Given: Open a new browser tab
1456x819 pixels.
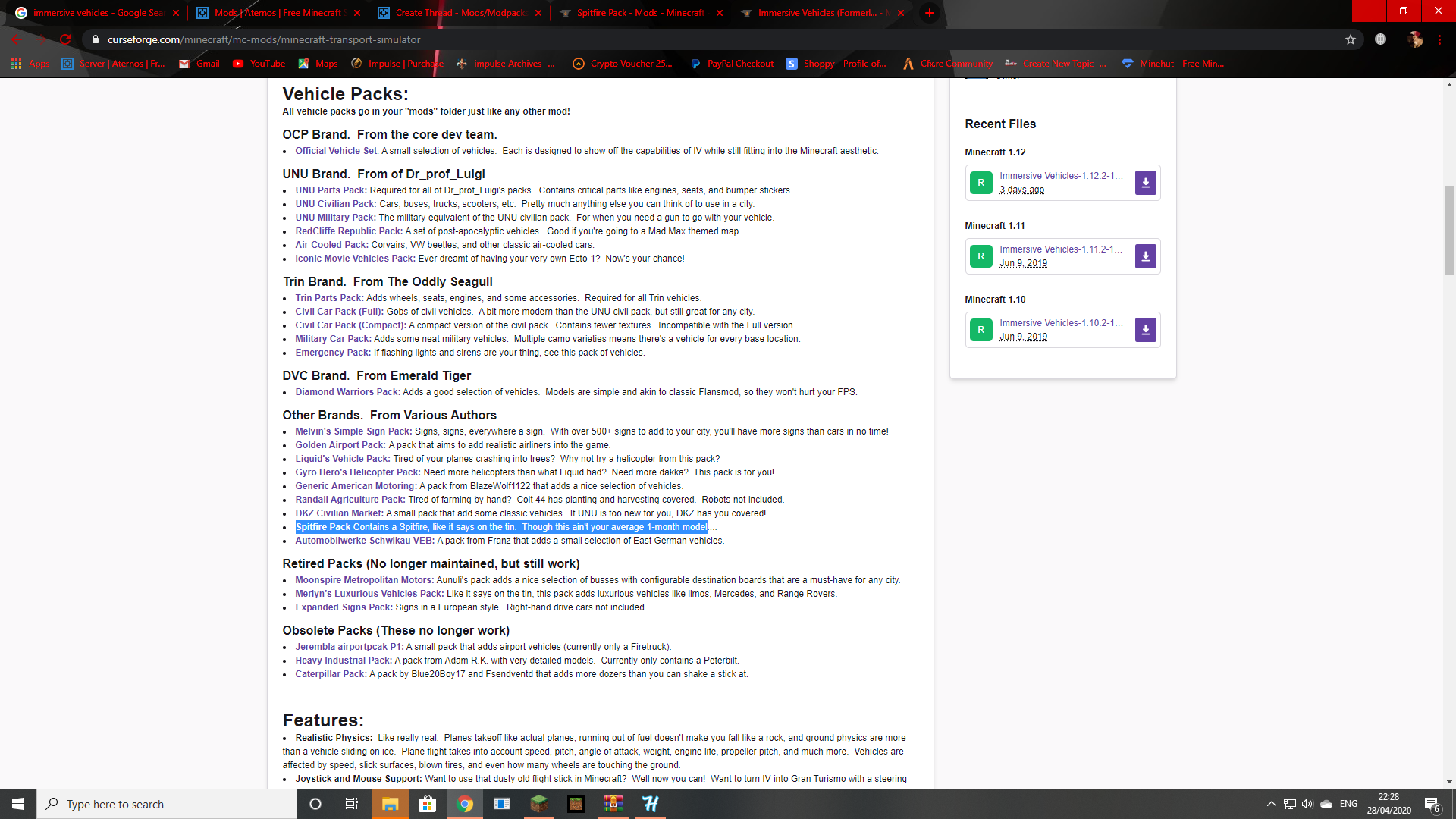Looking at the screenshot, I should (930, 13).
